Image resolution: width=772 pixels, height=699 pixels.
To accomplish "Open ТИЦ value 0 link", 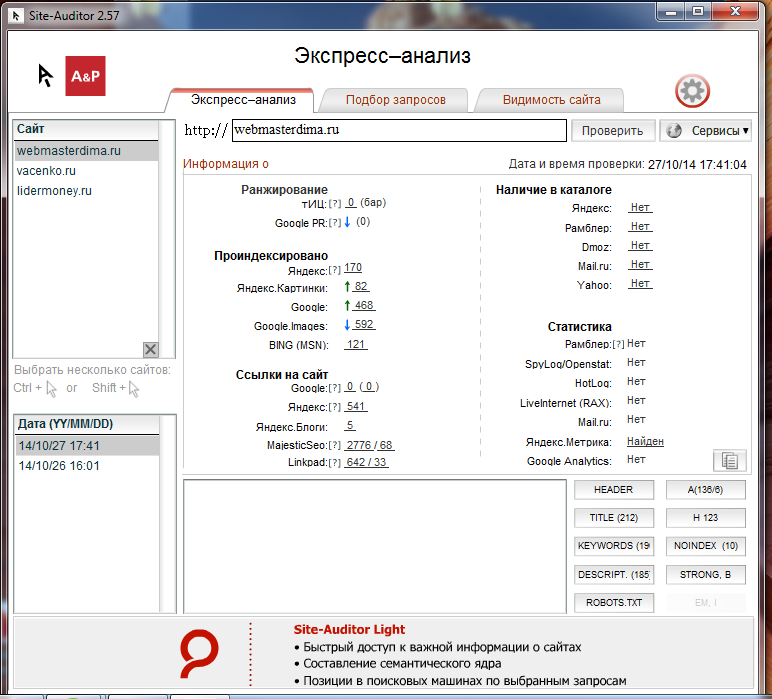I will point(351,203).
